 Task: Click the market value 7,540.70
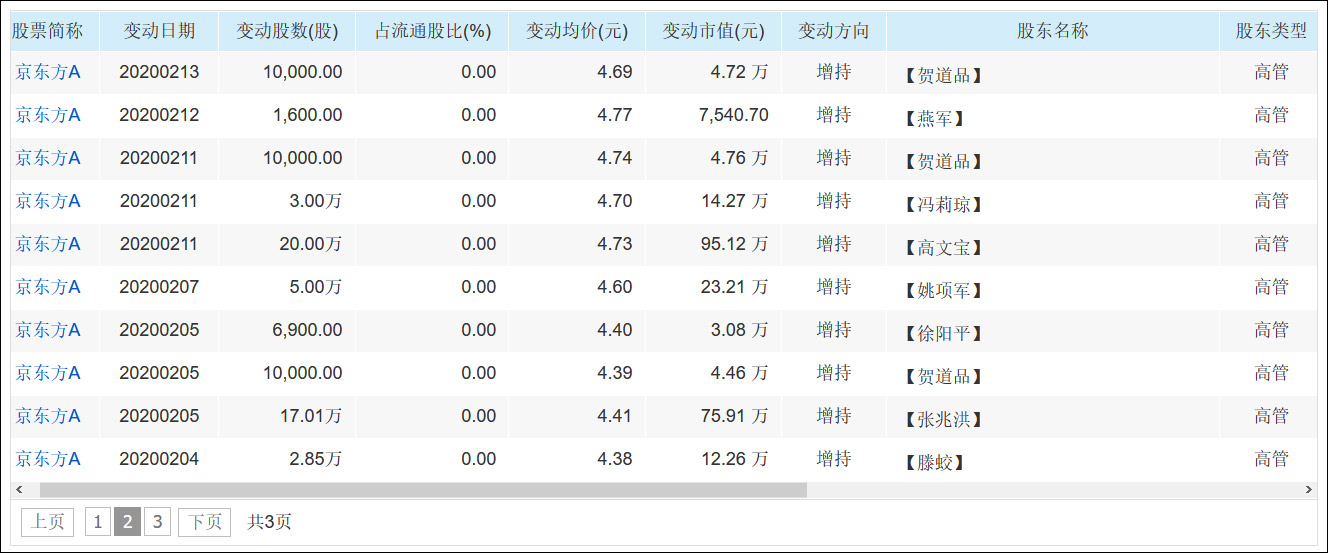[734, 115]
